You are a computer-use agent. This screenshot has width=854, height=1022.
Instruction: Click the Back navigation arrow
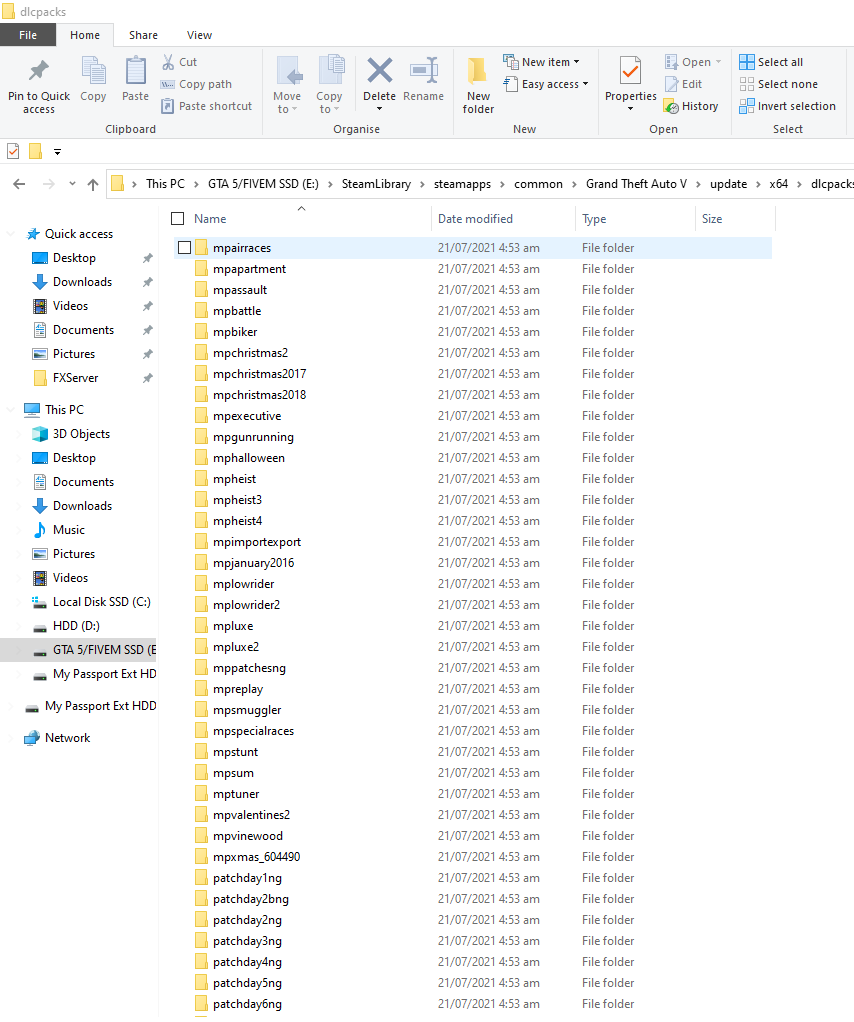20,184
